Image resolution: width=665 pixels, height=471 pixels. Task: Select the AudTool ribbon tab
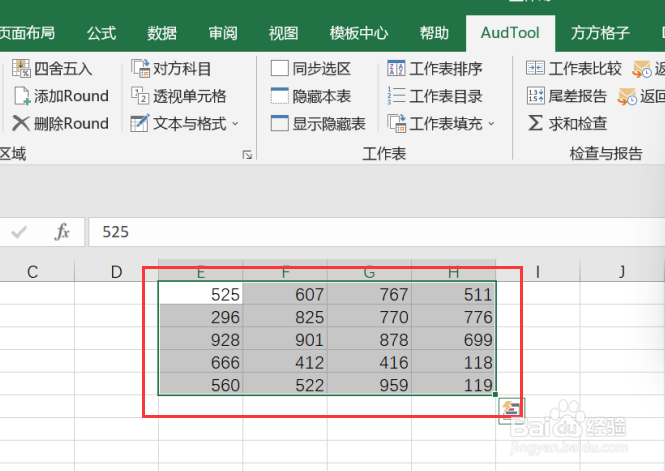pos(510,33)
